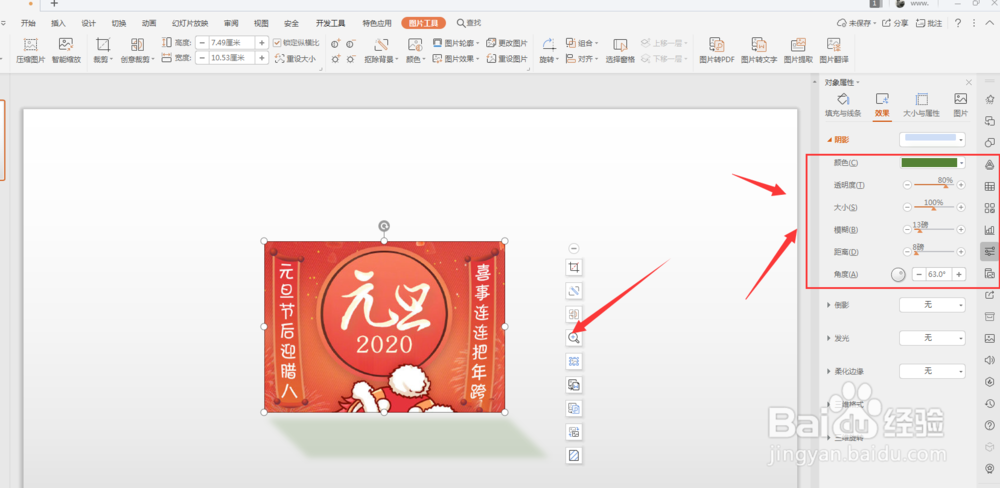
Task: Open the 动画 ribbon tab
Action: pos(149,23)
